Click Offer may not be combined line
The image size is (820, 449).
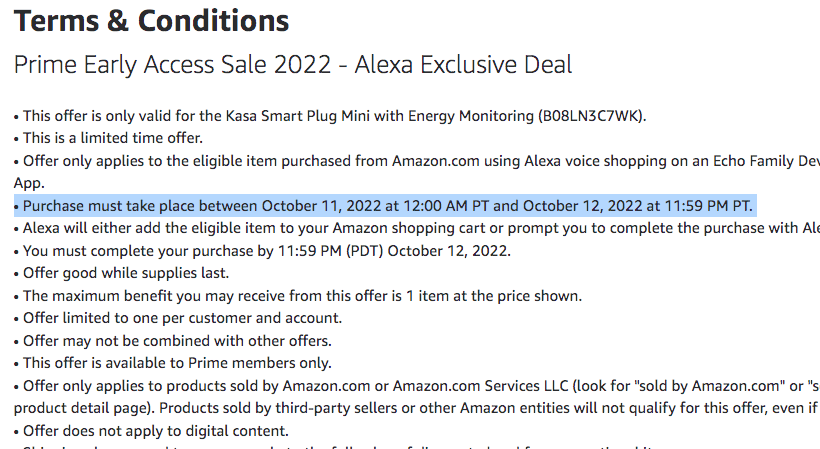click(x=173, y=341)
